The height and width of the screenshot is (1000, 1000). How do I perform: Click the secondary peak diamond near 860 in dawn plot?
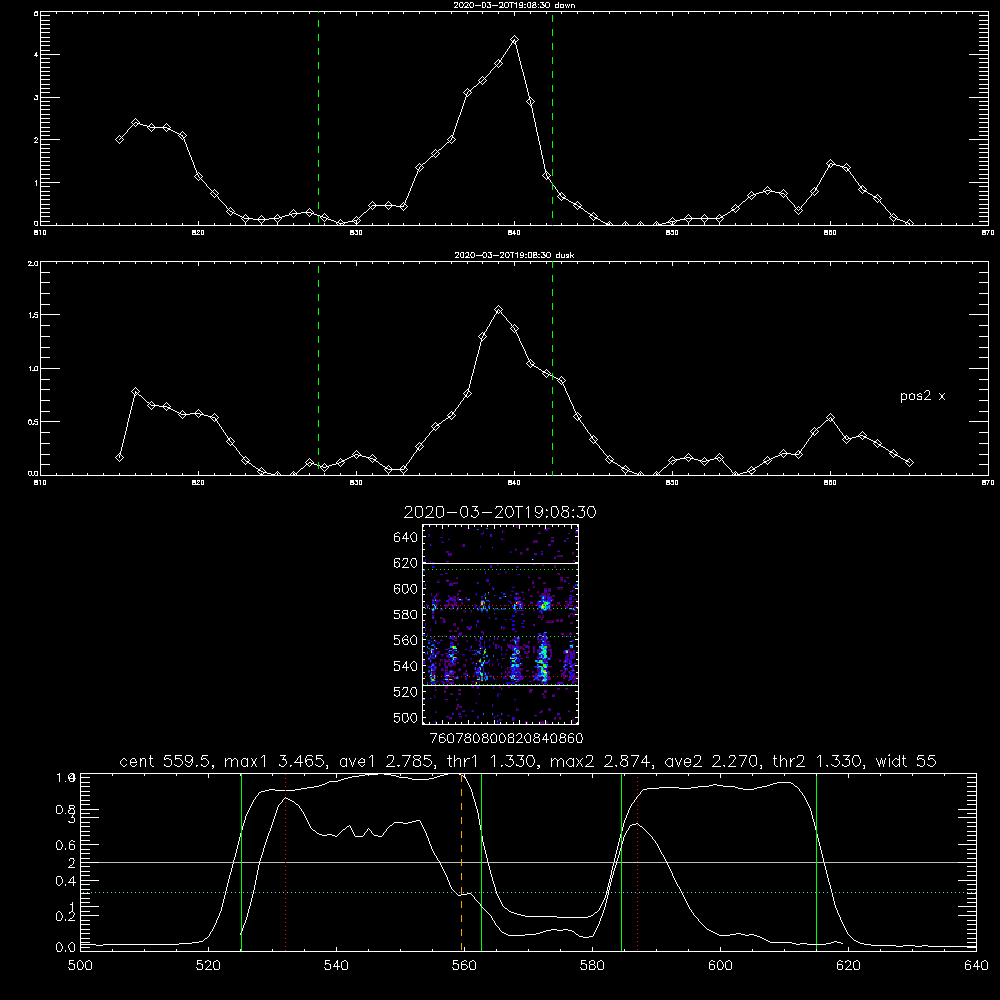click(x=830, y=164)
